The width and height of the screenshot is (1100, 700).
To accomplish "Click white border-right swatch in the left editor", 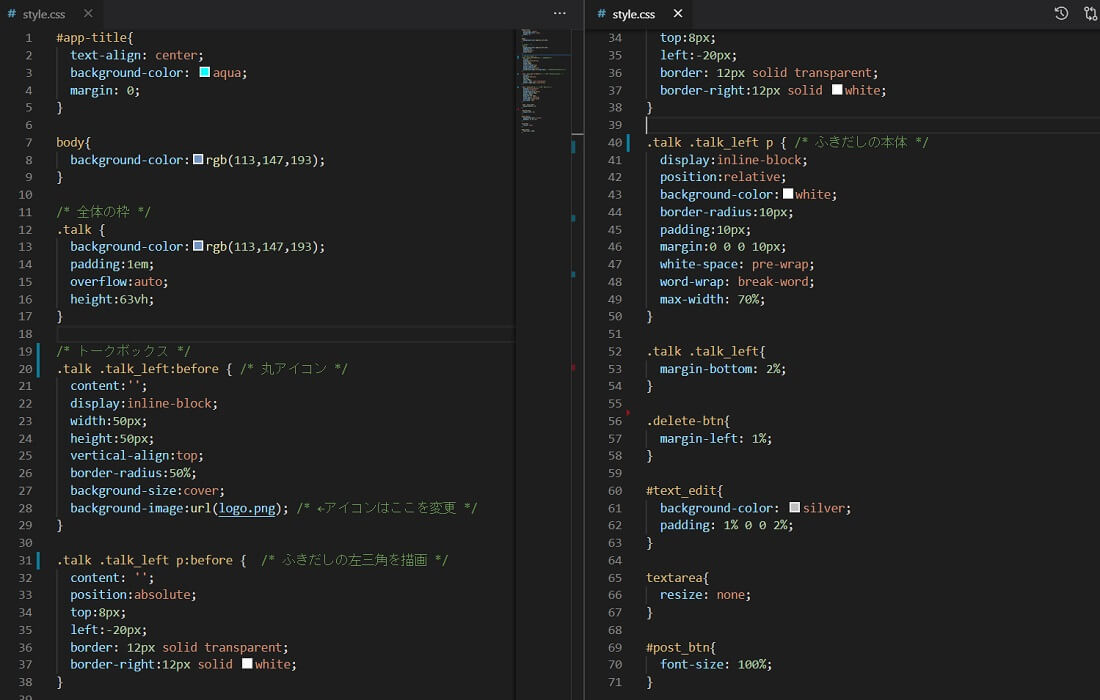I will click(246, 664).
